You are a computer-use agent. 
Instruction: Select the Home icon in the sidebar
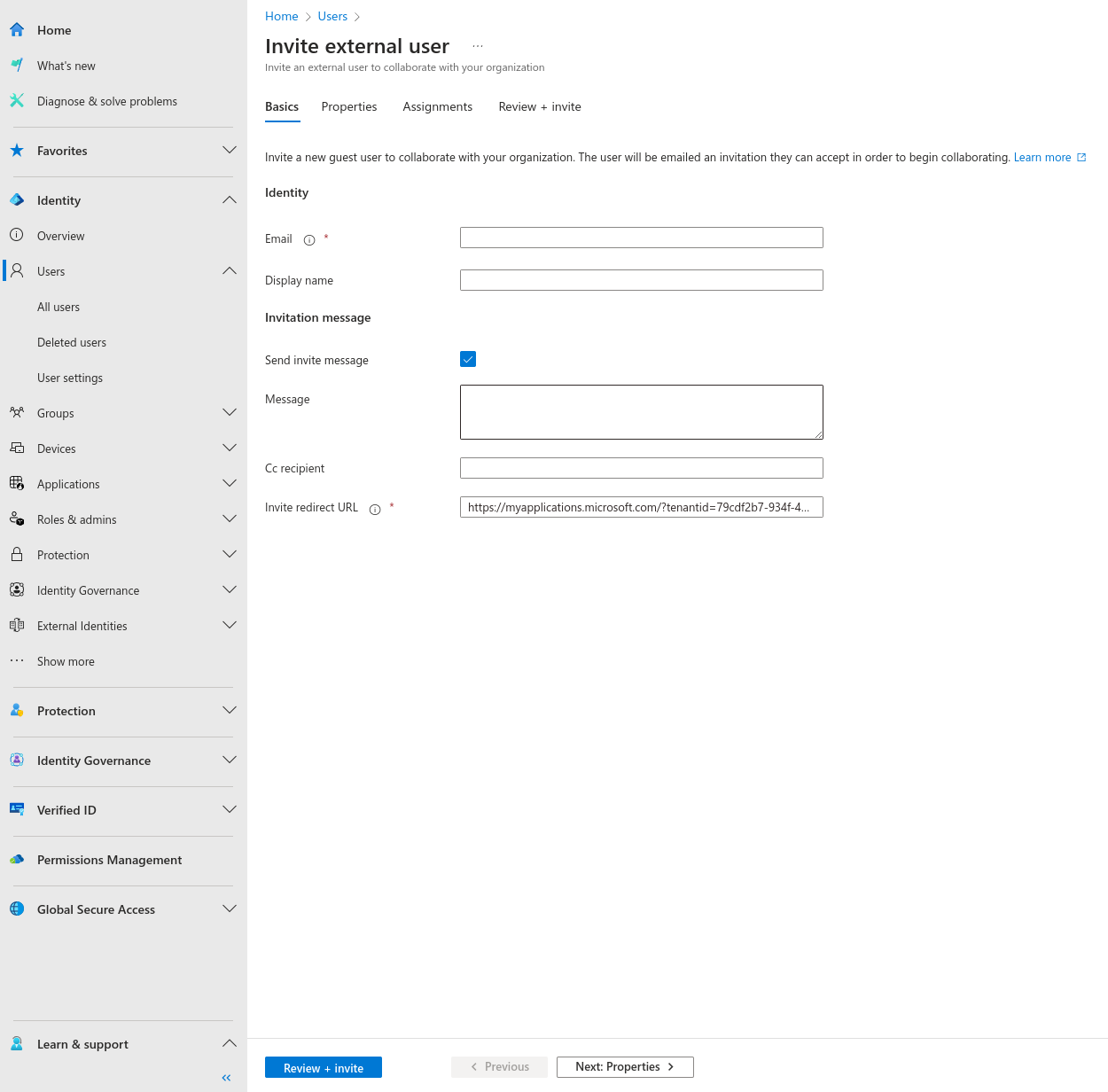[x=17, y=29]
